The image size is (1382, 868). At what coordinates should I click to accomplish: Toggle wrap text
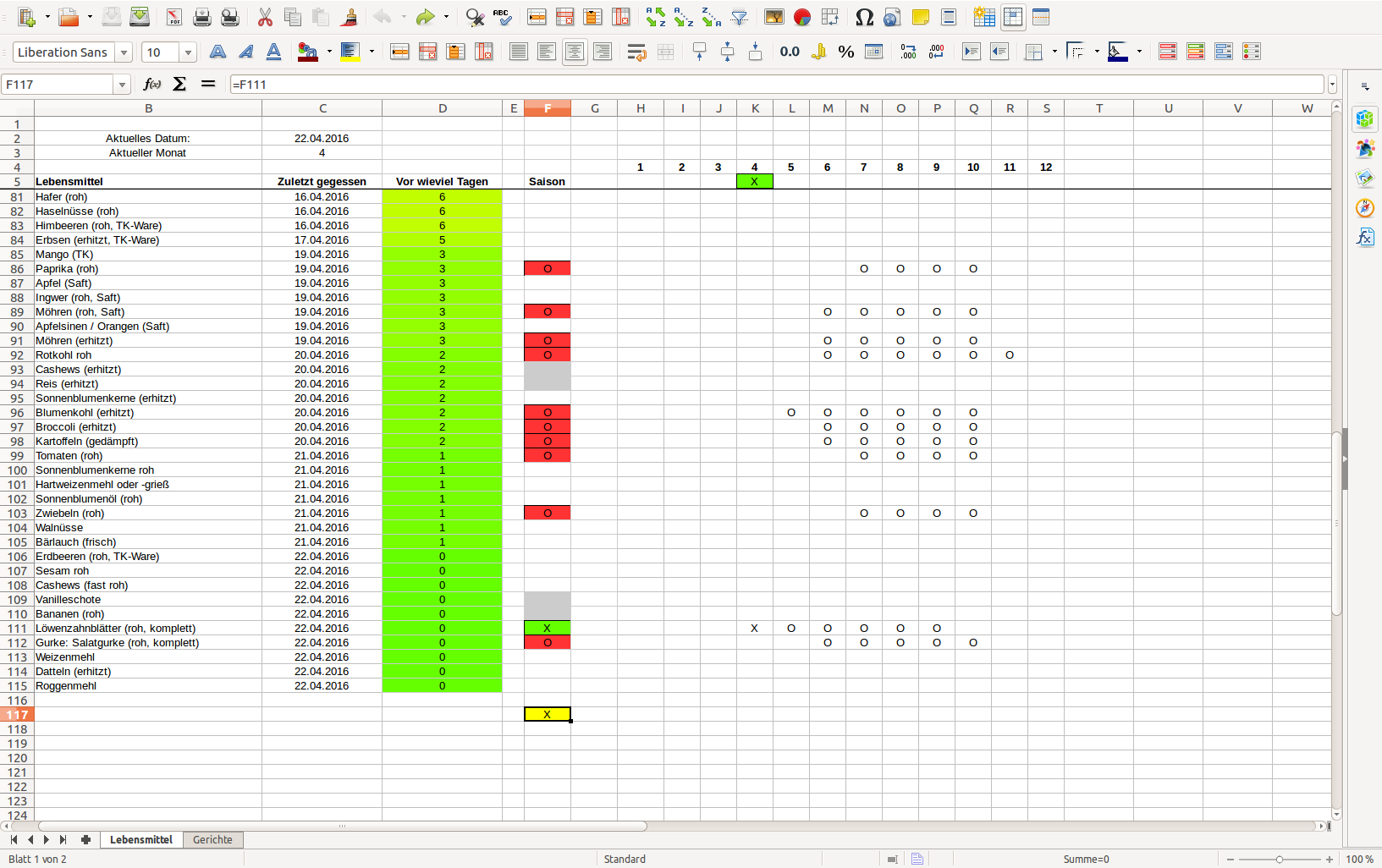(x=636, y=52)
